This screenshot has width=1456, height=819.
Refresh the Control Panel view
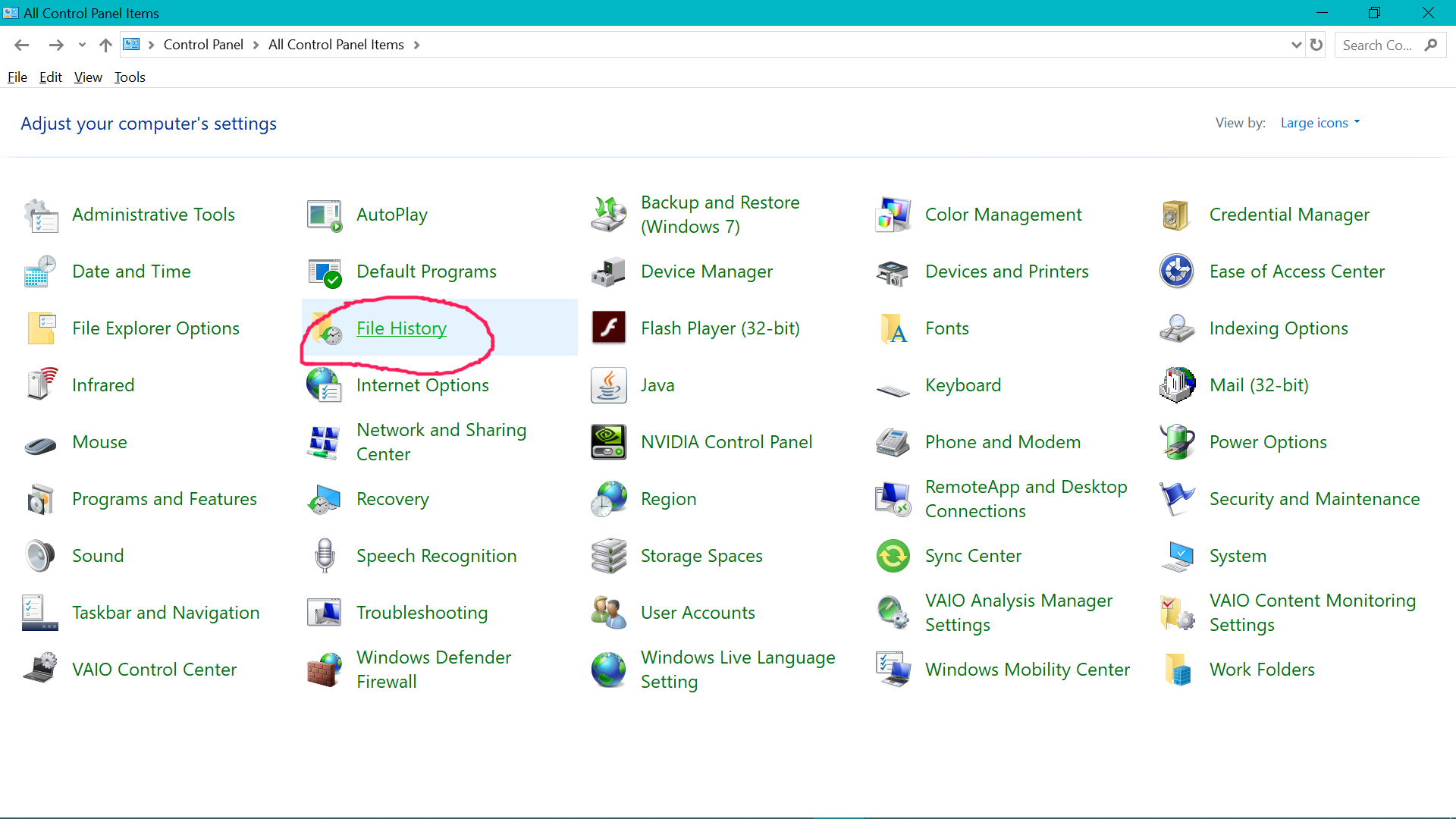(x=1316, y=45)
